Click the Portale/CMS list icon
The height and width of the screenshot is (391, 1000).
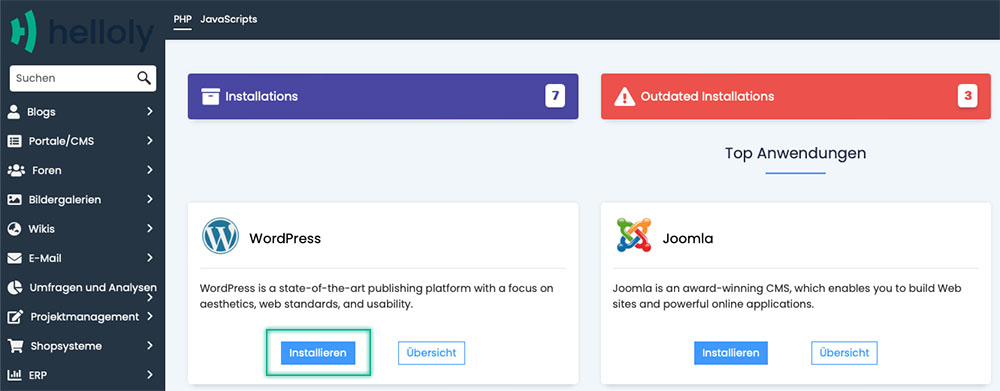pos(14,141)
